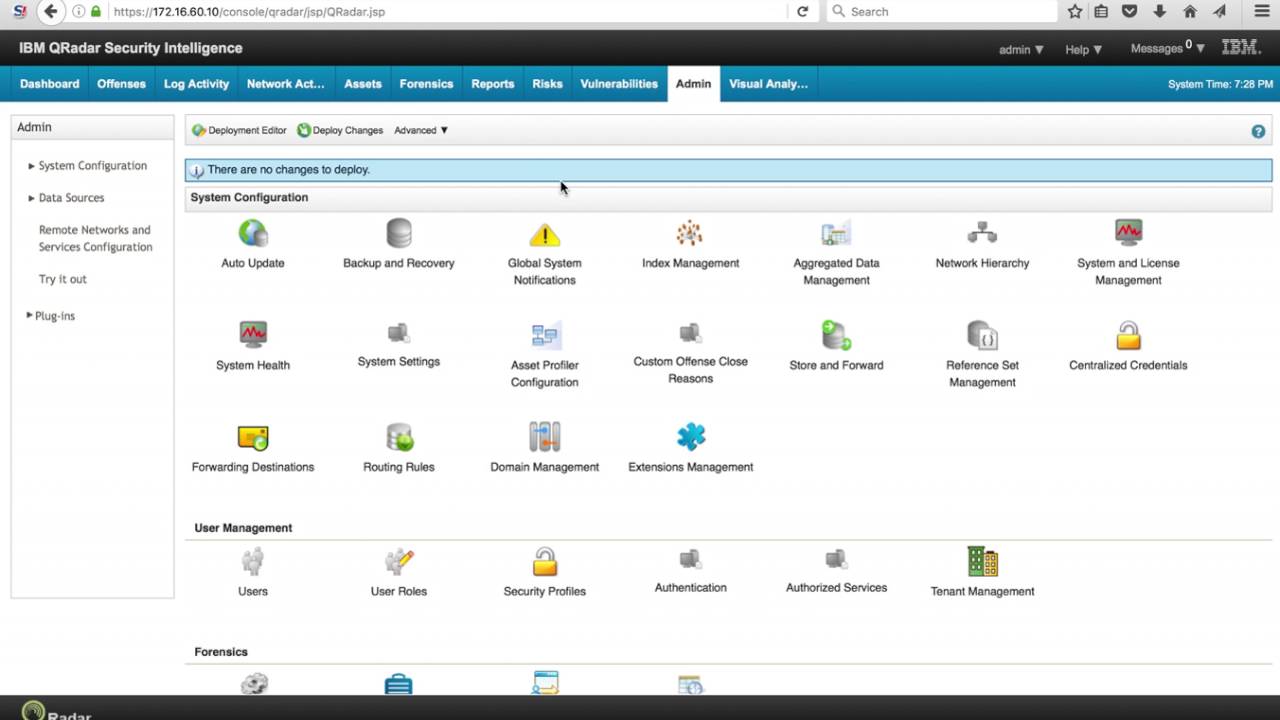This screenshot has height=720, width=1280.
Task: Open Forwarding Destinations
Action: 253,449
